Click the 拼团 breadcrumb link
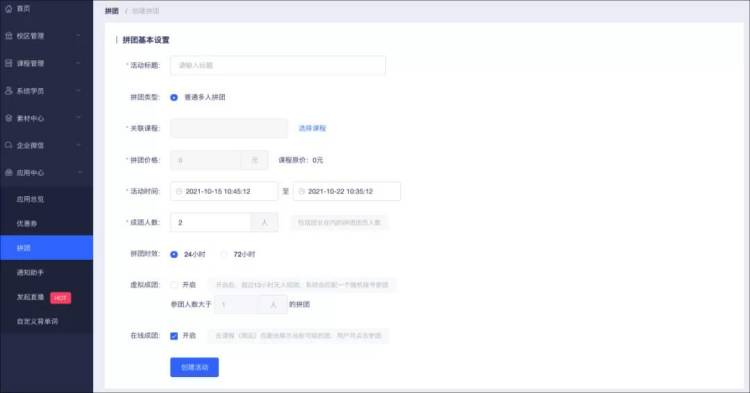 [x=112, y=11]
